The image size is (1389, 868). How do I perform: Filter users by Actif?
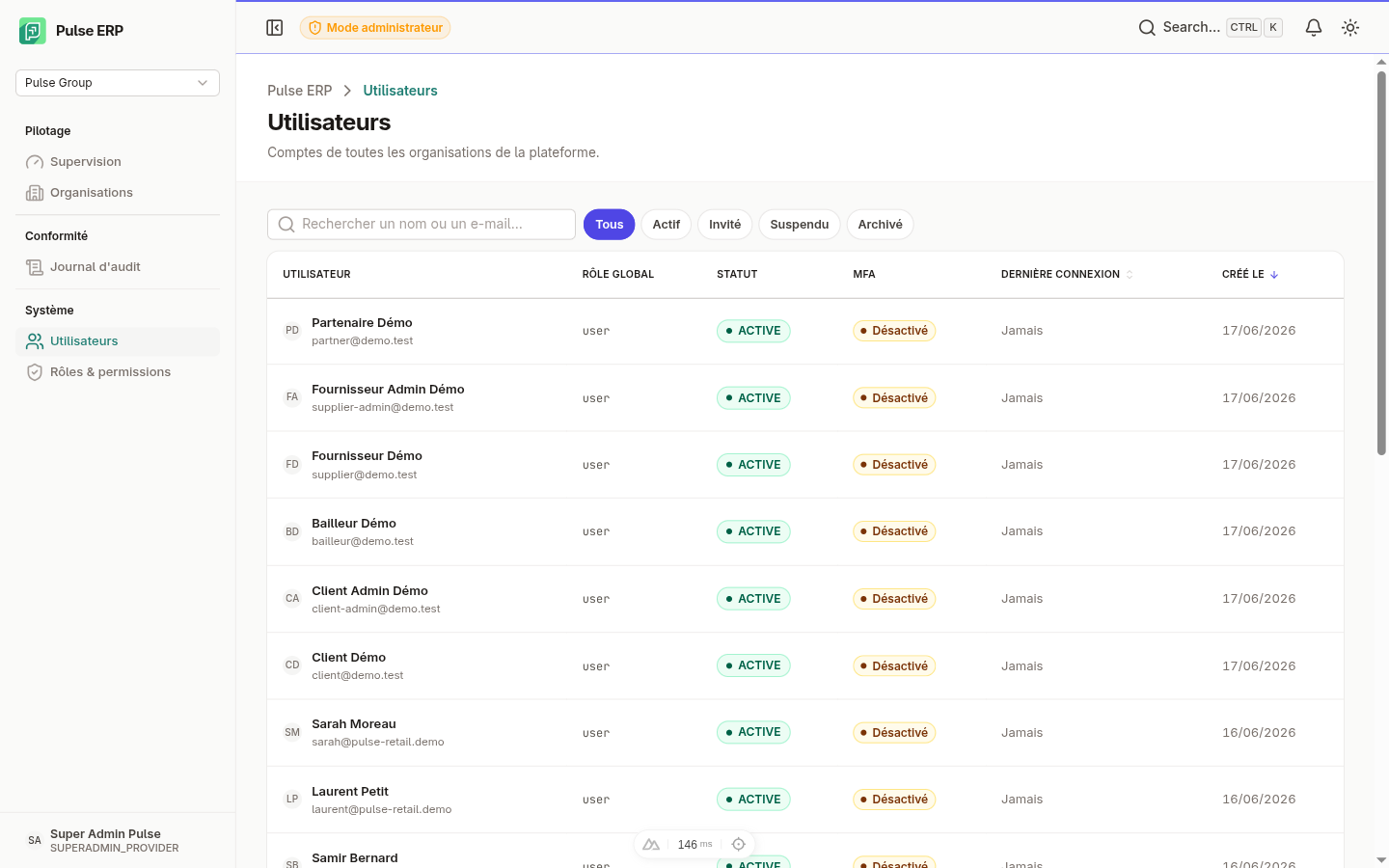click(667, 225)
